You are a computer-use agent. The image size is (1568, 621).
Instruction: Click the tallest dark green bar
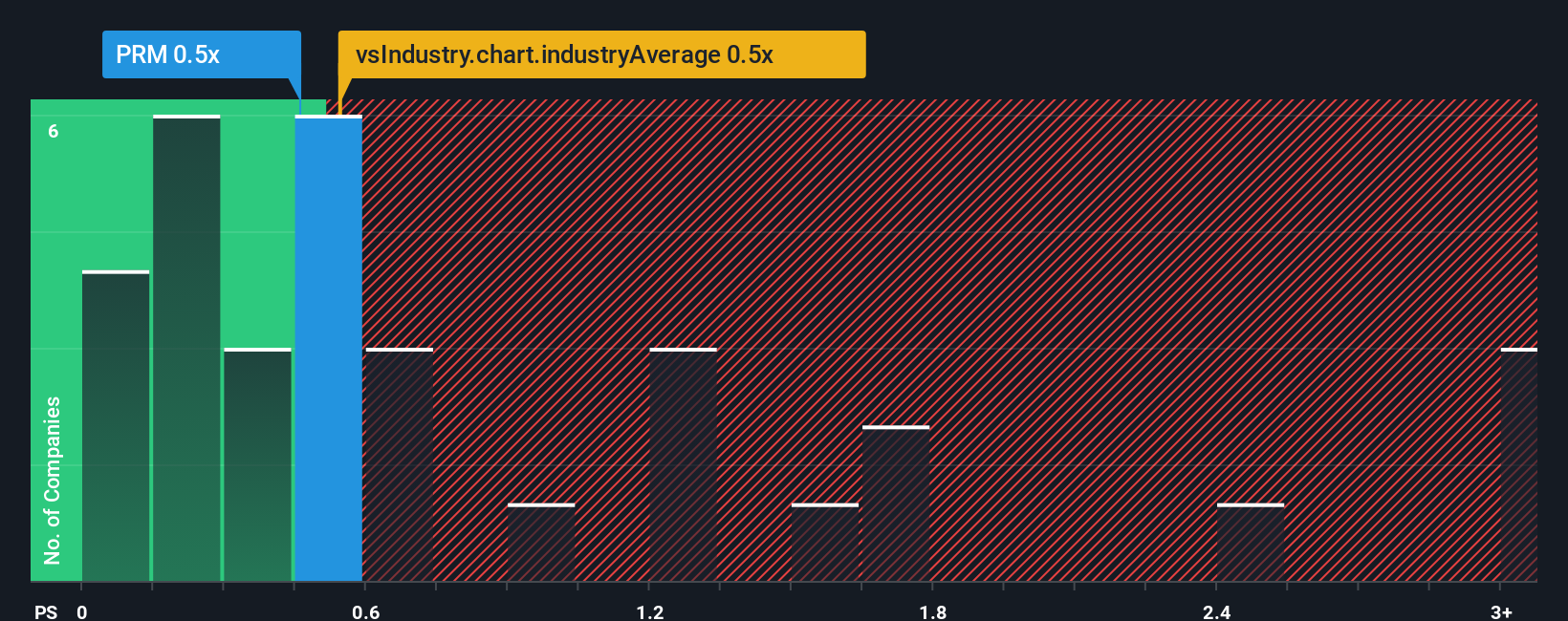(x=186, y=349)
